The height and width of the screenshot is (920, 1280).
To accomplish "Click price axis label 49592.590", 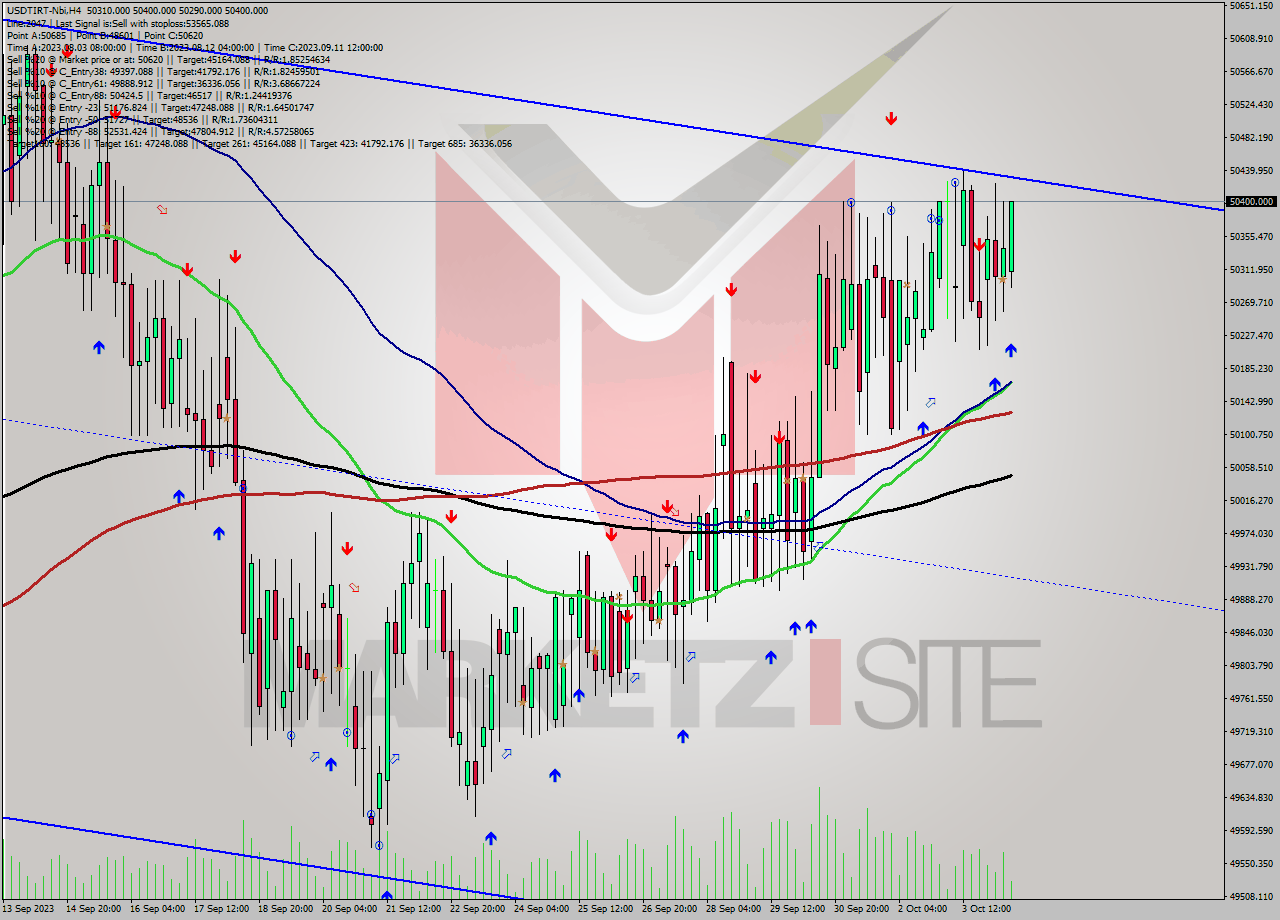I will 1252,830.
